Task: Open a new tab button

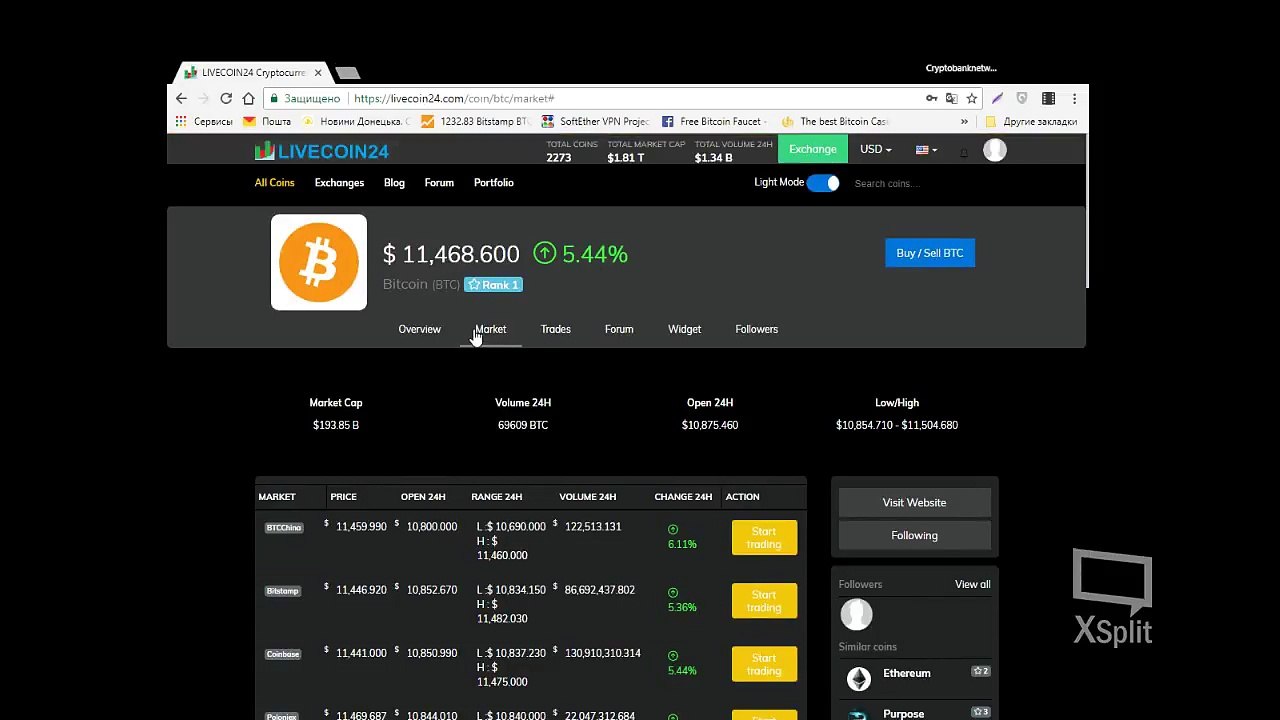Action: (347, 73)
